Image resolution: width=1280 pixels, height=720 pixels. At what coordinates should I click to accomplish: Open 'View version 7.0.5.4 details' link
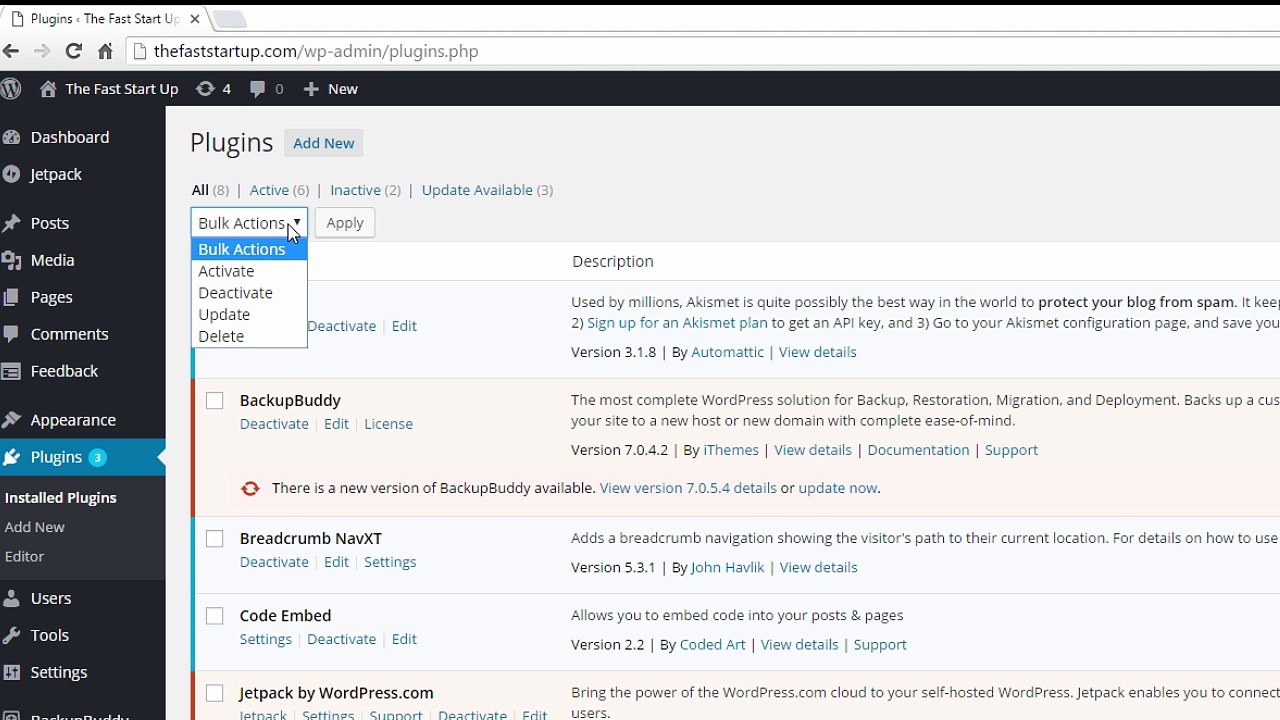point(688,488)
